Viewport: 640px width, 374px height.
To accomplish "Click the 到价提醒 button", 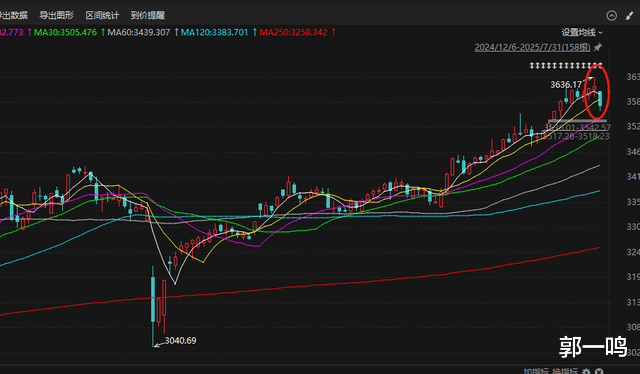I will (x=148, y=16).
